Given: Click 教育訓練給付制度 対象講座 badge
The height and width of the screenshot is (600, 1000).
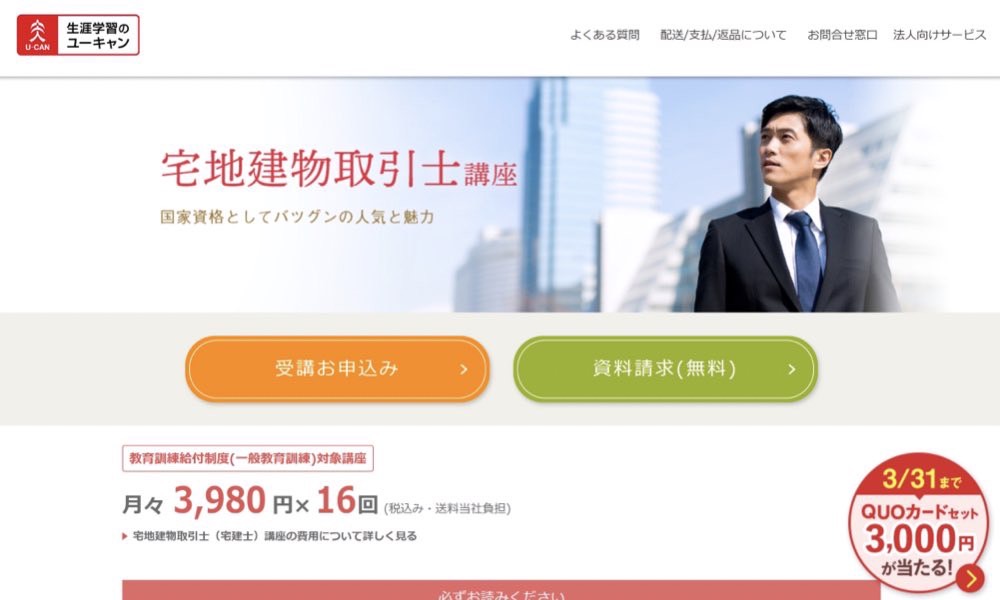Looking at the screenshot, I should (x=248, y=458).
